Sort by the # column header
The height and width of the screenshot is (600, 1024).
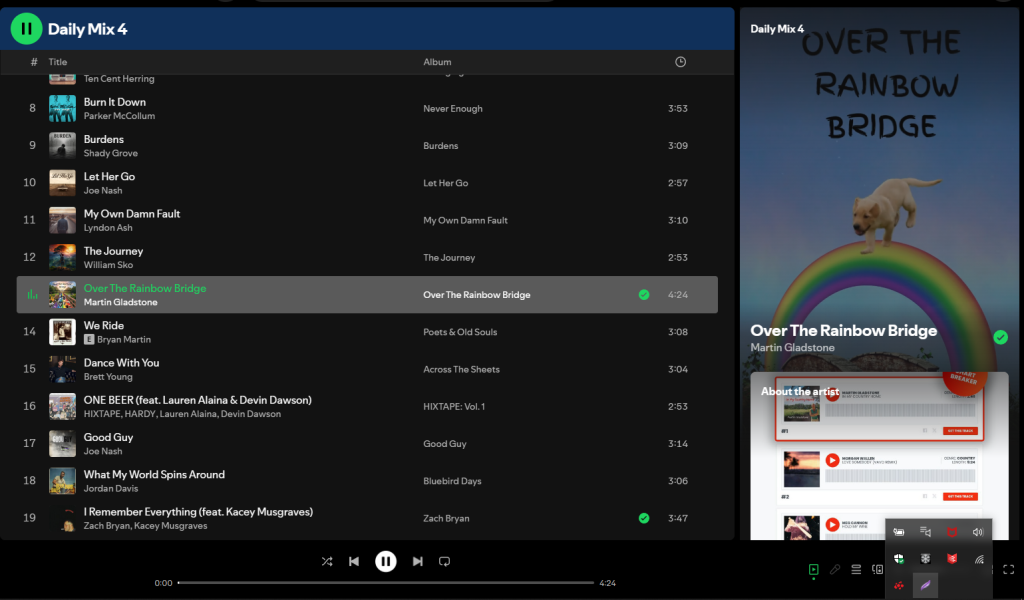click(x=34, y=62)
